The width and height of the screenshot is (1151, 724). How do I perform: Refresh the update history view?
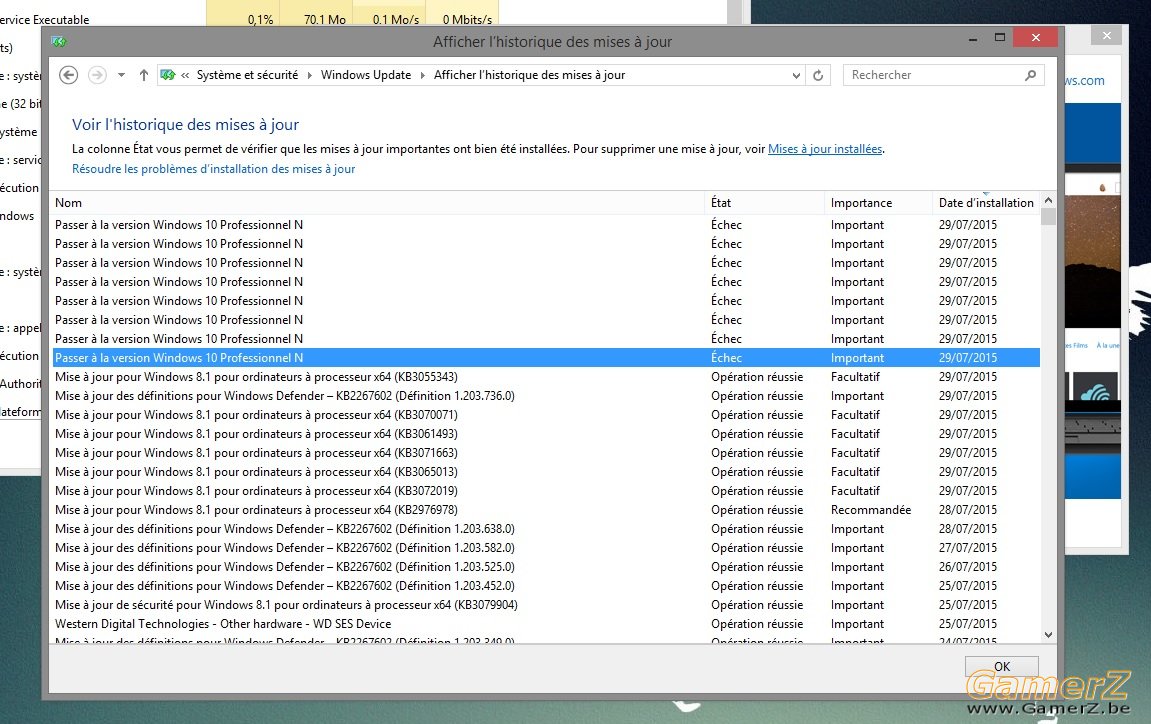(818, 75)
